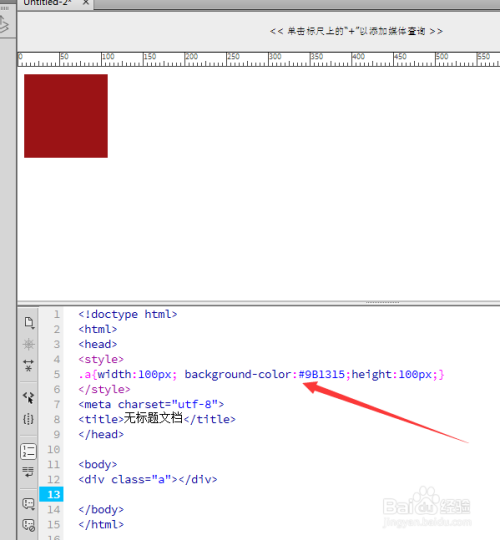The width and height of the screenshot is (500, 540).
Task: Click the Remove Comment icon
Action: [x=29, y=526]
